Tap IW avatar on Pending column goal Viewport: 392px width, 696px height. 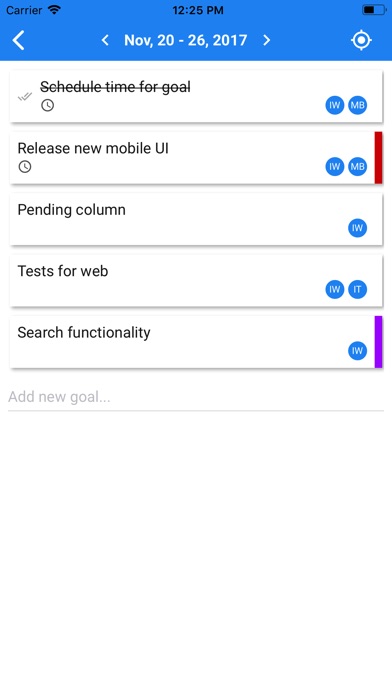(x=357, y=228)
